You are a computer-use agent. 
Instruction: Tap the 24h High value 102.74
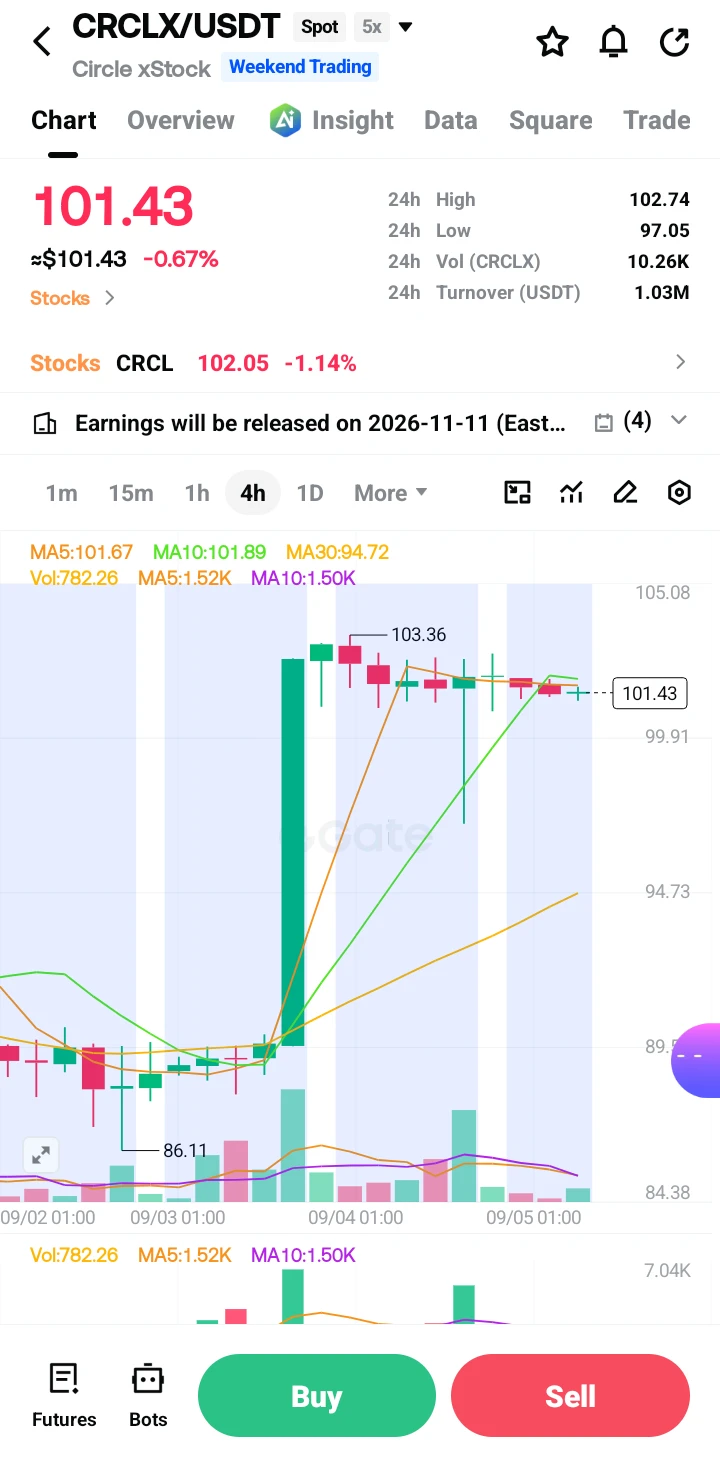pyautogui.click(x=659, y=200)
